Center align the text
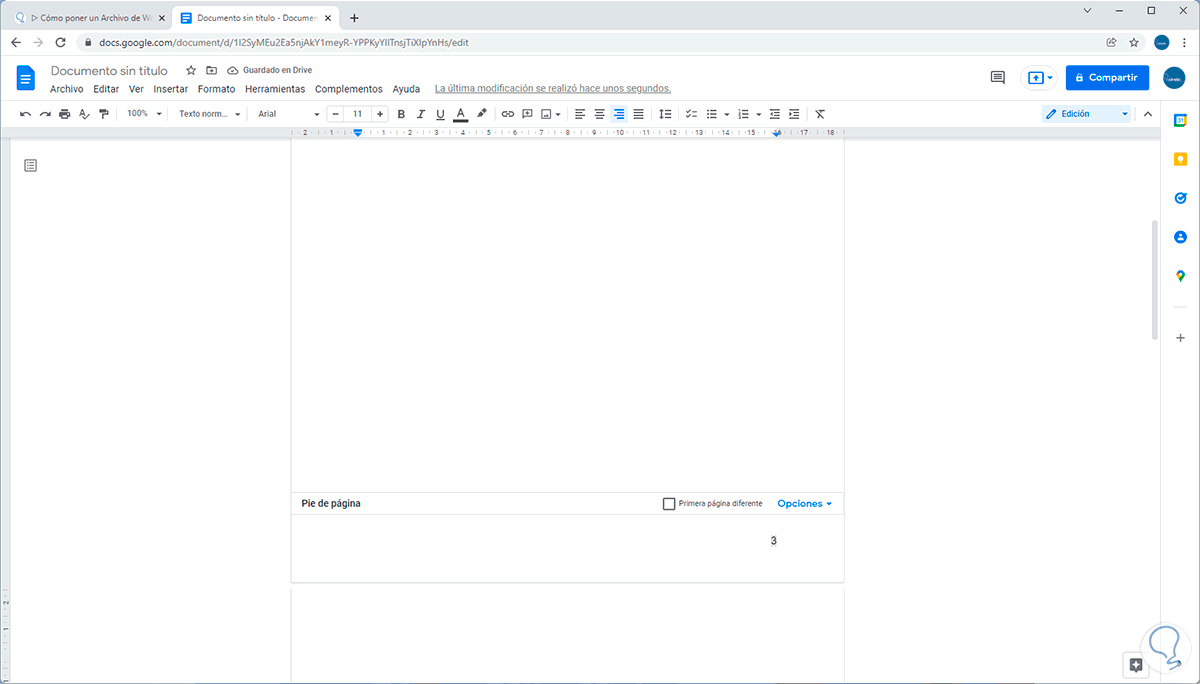1200x684 pixels. pos(600,114)
